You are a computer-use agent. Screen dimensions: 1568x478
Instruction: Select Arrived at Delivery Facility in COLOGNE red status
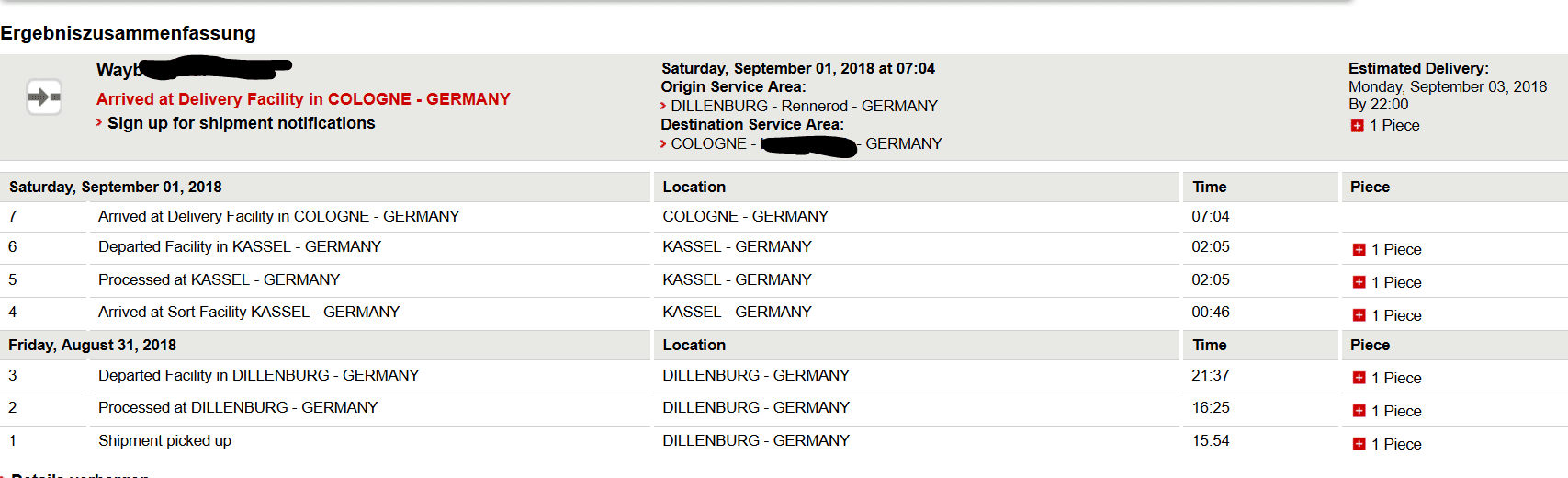(303, 99)
